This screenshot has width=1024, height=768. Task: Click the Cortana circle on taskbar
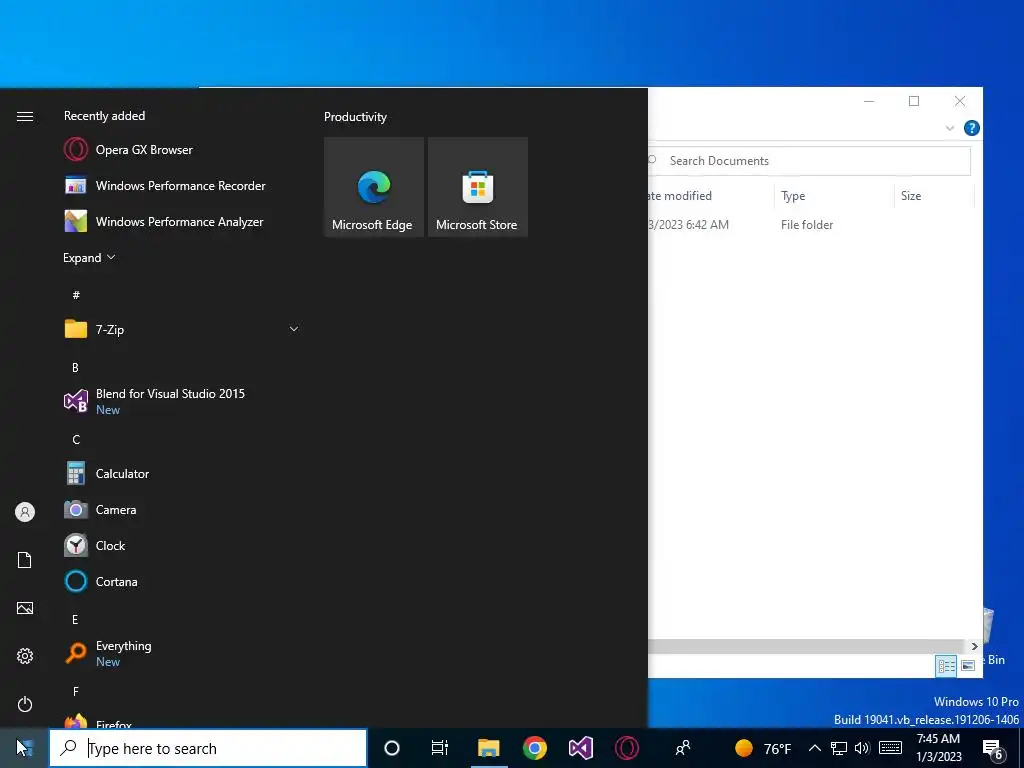[x=392, y=748]
